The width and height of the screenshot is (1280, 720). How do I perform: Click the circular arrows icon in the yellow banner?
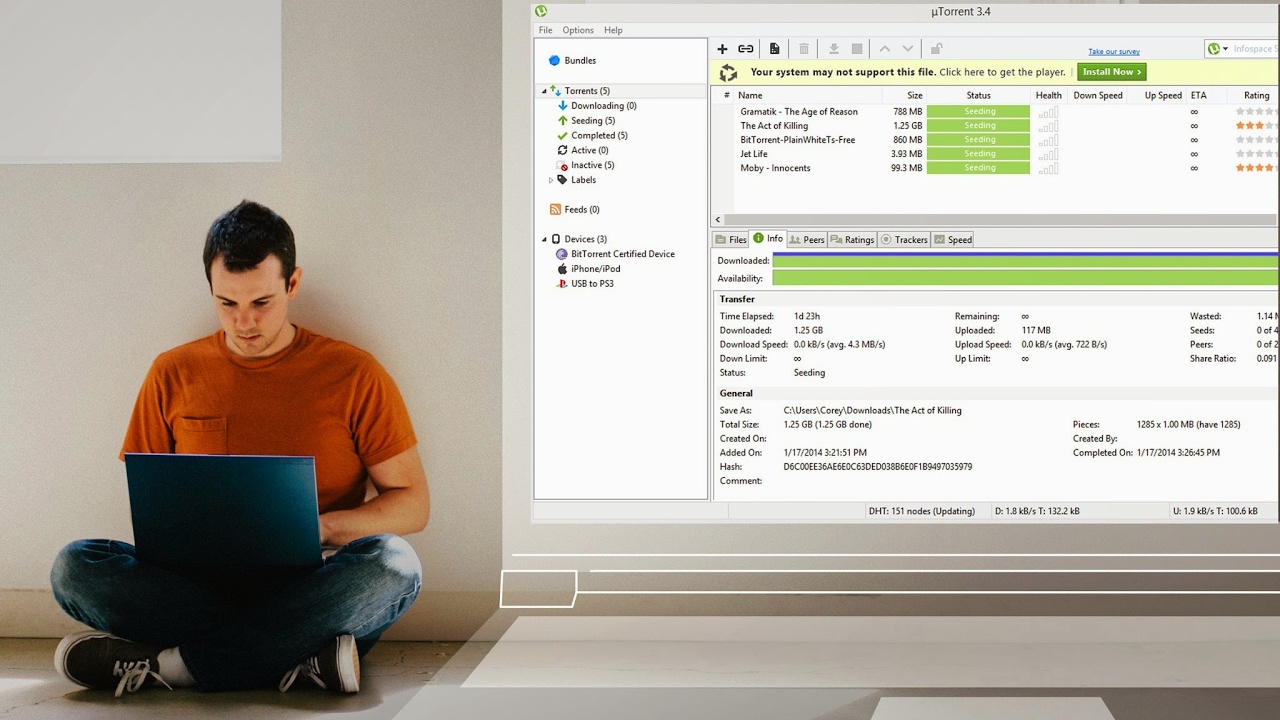point(728,72)
